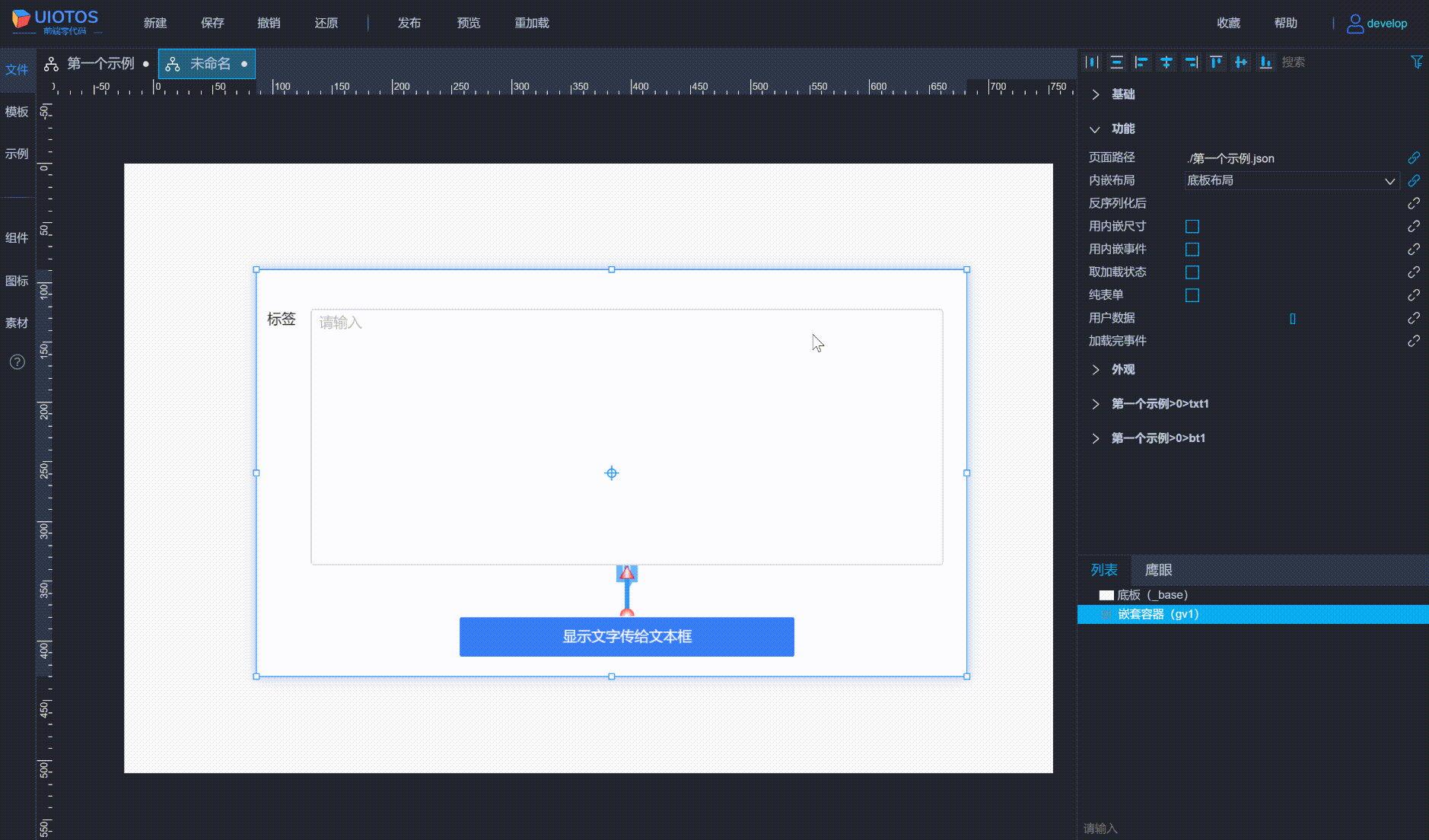The image size is (1429, 840).
Task: Click the align vertical middle icon
Action: [1241, 62]
